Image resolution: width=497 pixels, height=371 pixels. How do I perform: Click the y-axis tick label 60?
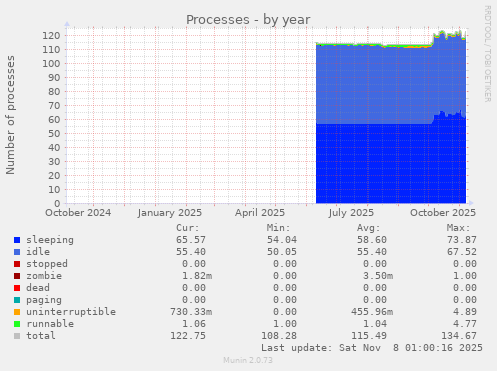coord(54,120)
